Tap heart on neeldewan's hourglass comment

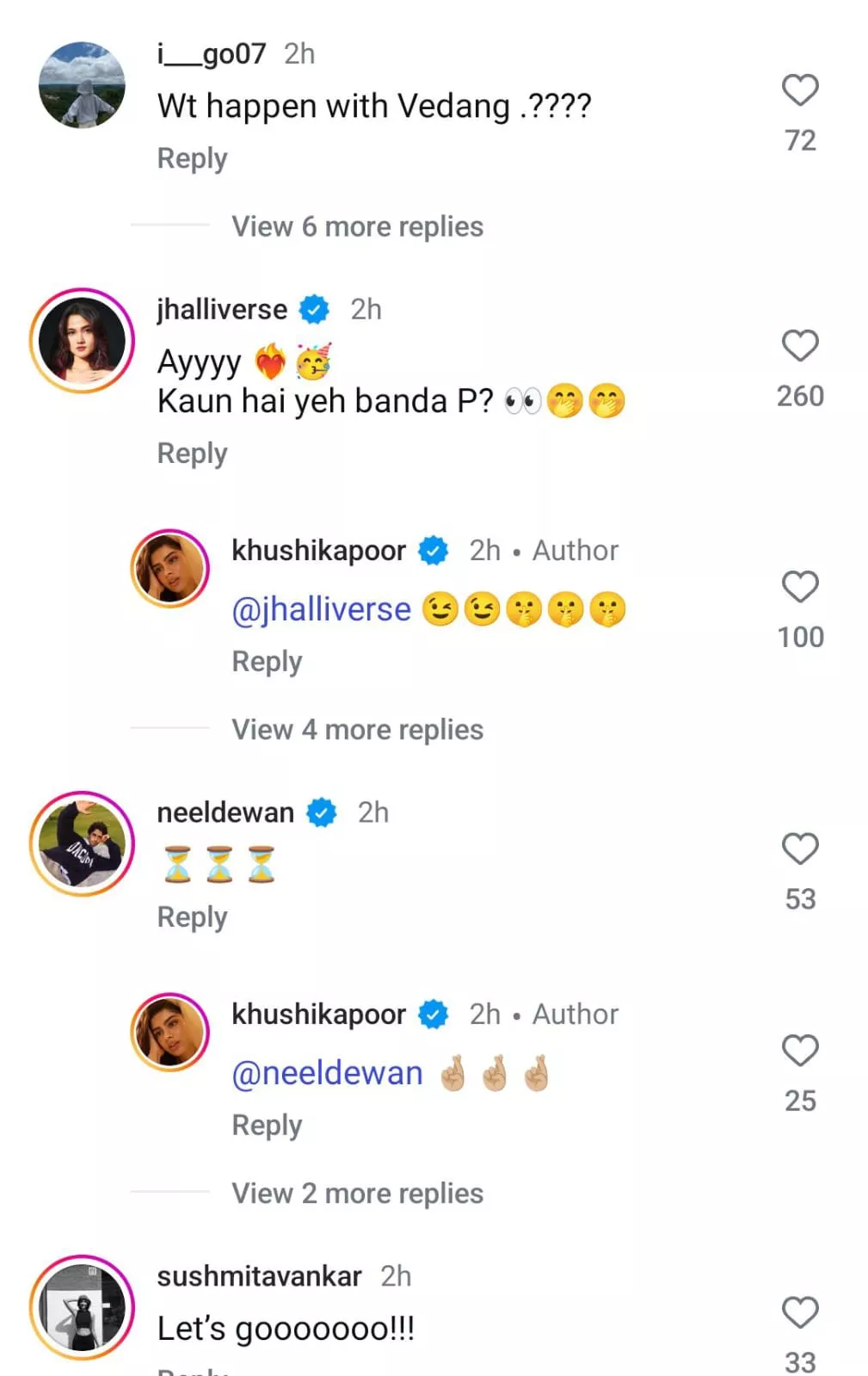[x=799, y=849]
